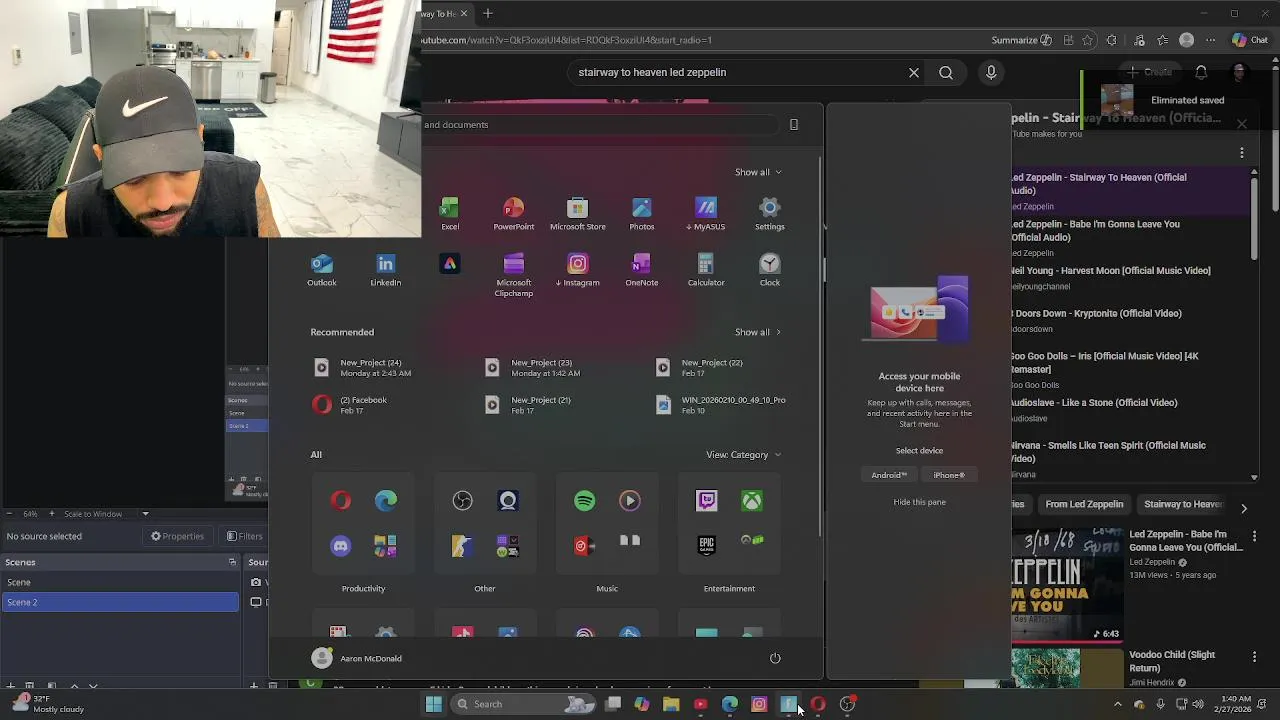Viewport: 1280px width, 720px height.
Task: Launch Spotify in Music category
Action: 585,501
